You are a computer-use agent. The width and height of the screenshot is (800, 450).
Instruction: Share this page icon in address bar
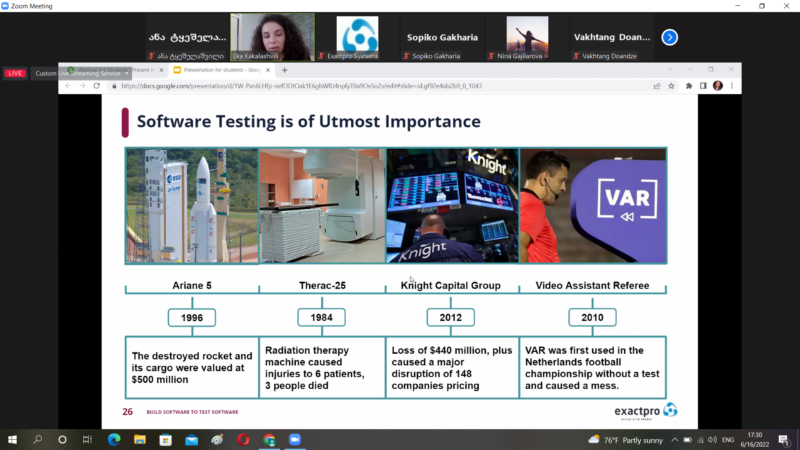pos(657,86)
